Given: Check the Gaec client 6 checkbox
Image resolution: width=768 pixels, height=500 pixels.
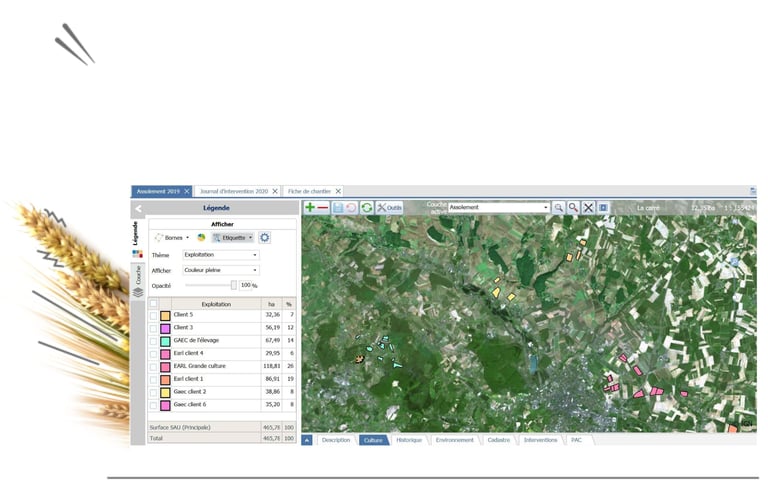Looking at the screenshot, I should click(x=153, y=405).
